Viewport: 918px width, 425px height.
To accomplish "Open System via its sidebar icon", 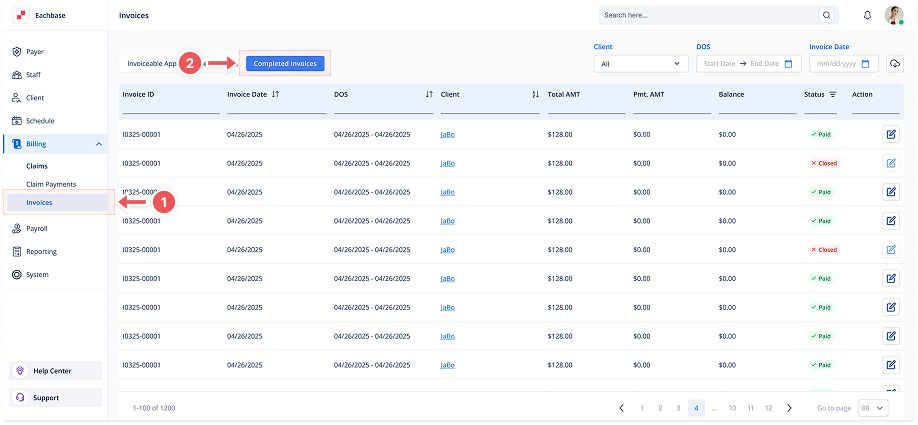I will (x=17, y=275).
